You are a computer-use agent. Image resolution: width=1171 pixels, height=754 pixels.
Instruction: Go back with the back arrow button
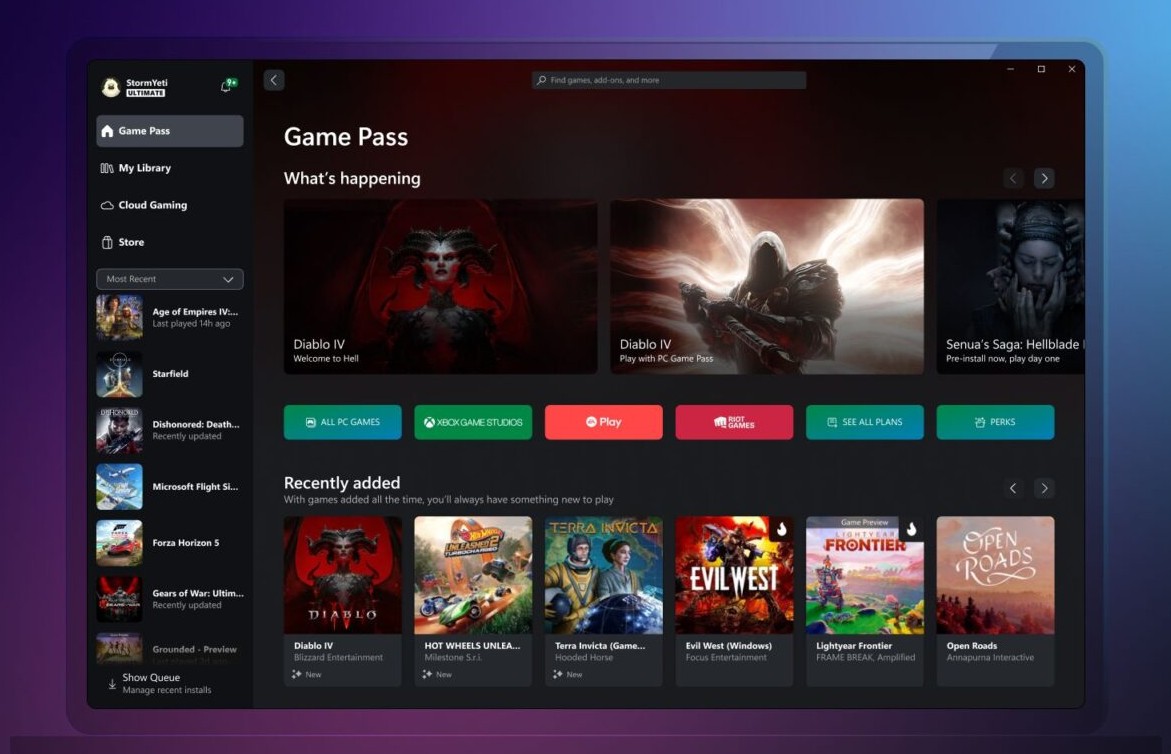[x=274, y=80]
